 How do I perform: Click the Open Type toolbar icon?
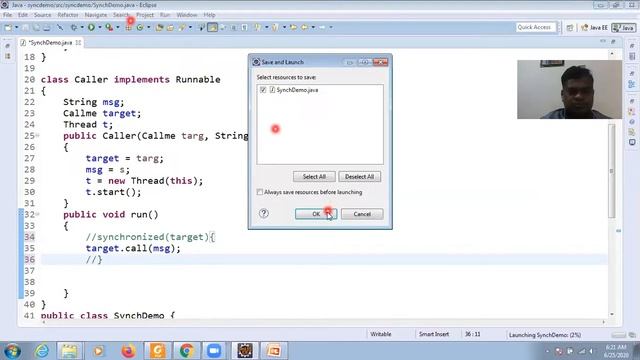coord(159,27)
